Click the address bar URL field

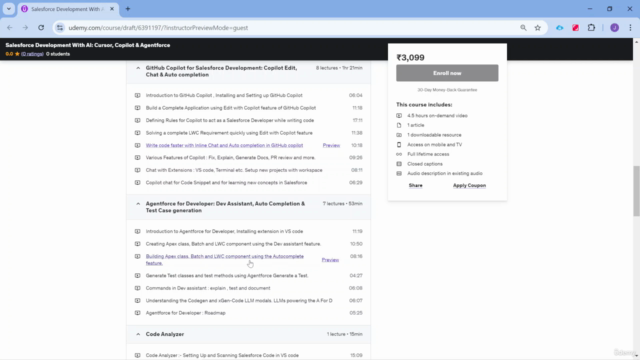pos(286,28)
